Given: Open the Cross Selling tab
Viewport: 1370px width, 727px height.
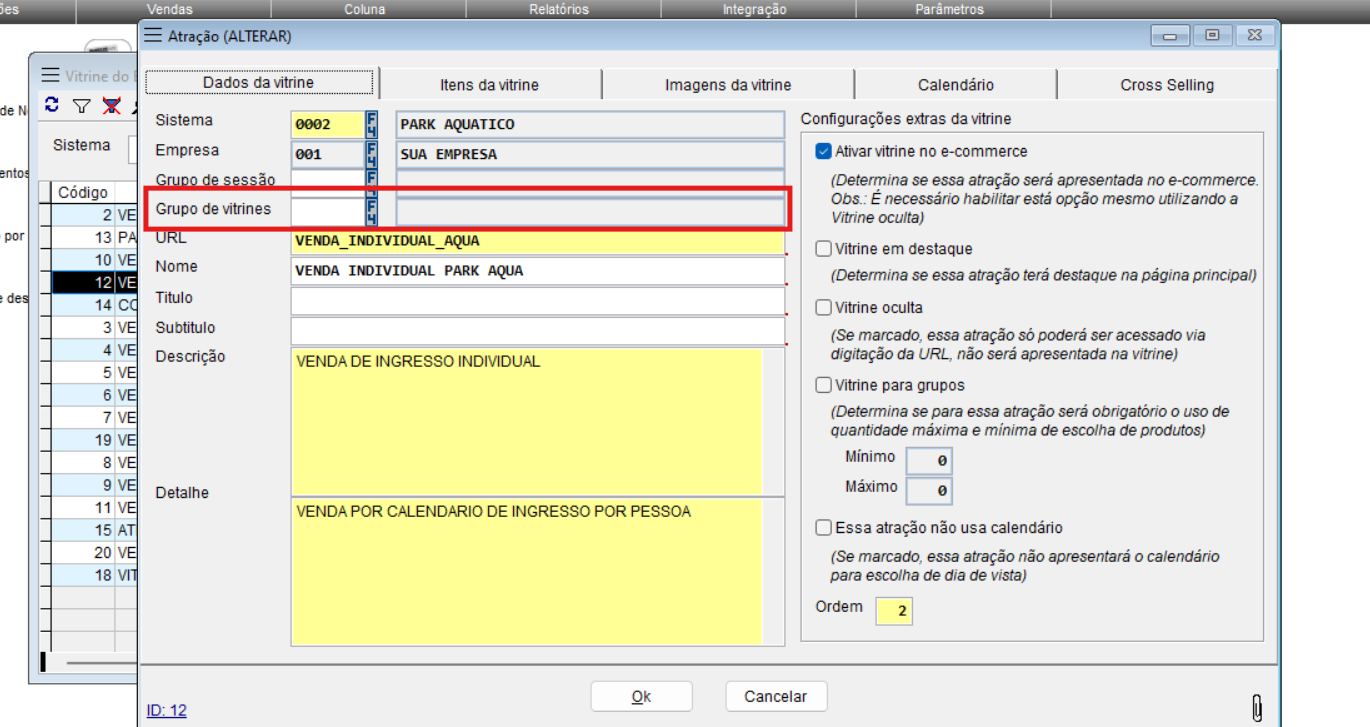Looking at the screenshot, I should point(1166,85).
